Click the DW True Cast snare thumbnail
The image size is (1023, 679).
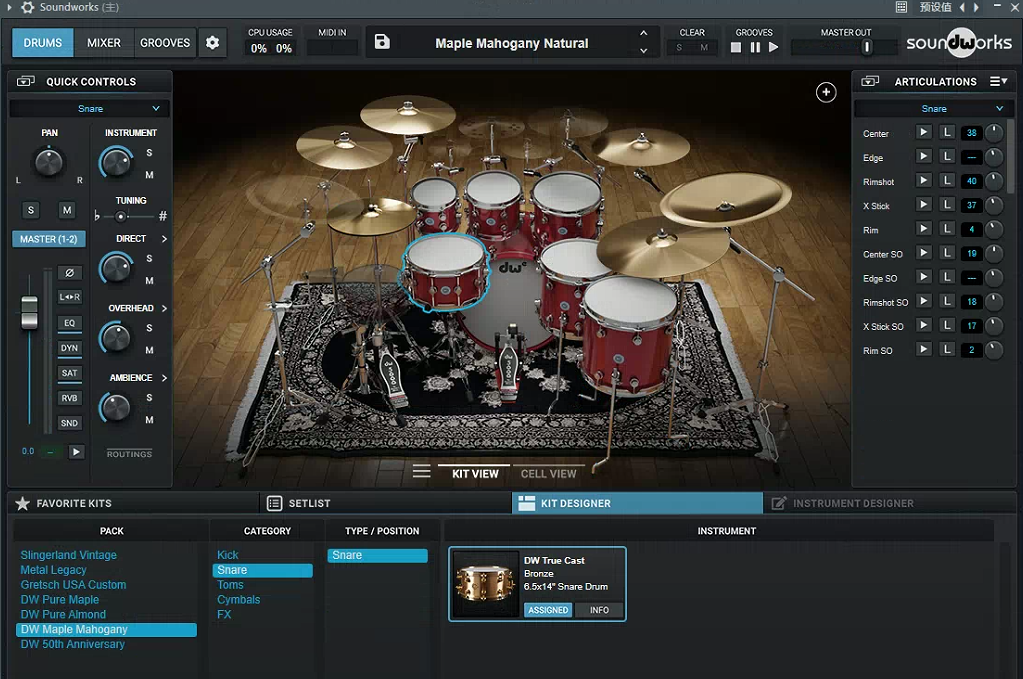coord(485,584)
